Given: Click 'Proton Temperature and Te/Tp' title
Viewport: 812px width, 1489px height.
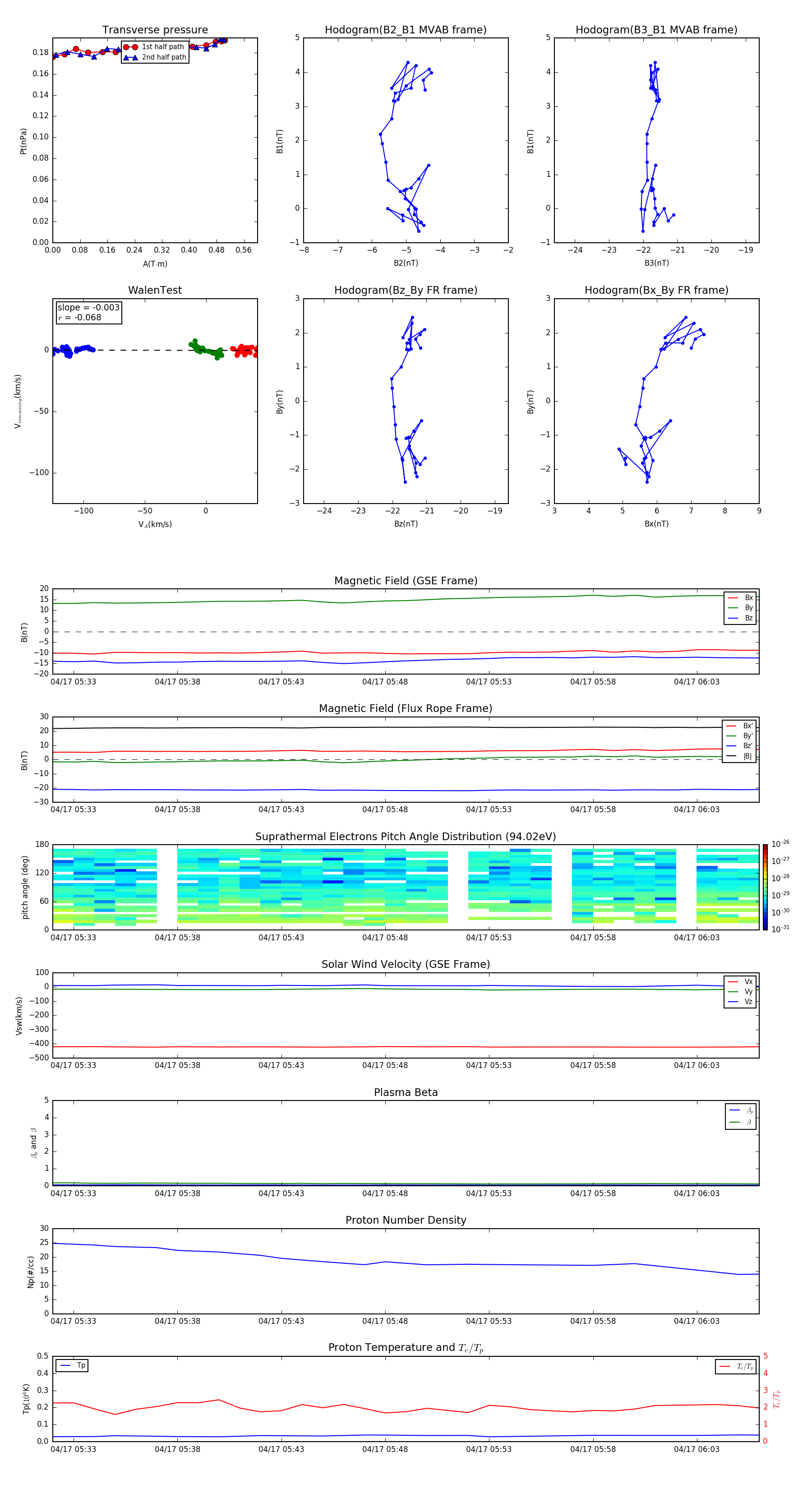Looking at the screenshot, I should point(406,1349).
